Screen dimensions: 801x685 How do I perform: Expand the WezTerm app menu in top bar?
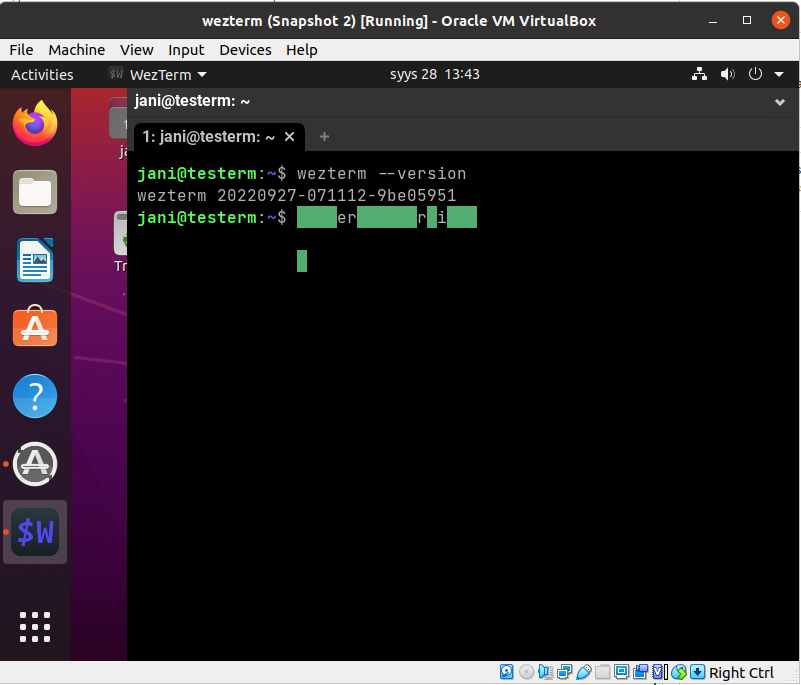pyautogui.click(x=157, y=75)
